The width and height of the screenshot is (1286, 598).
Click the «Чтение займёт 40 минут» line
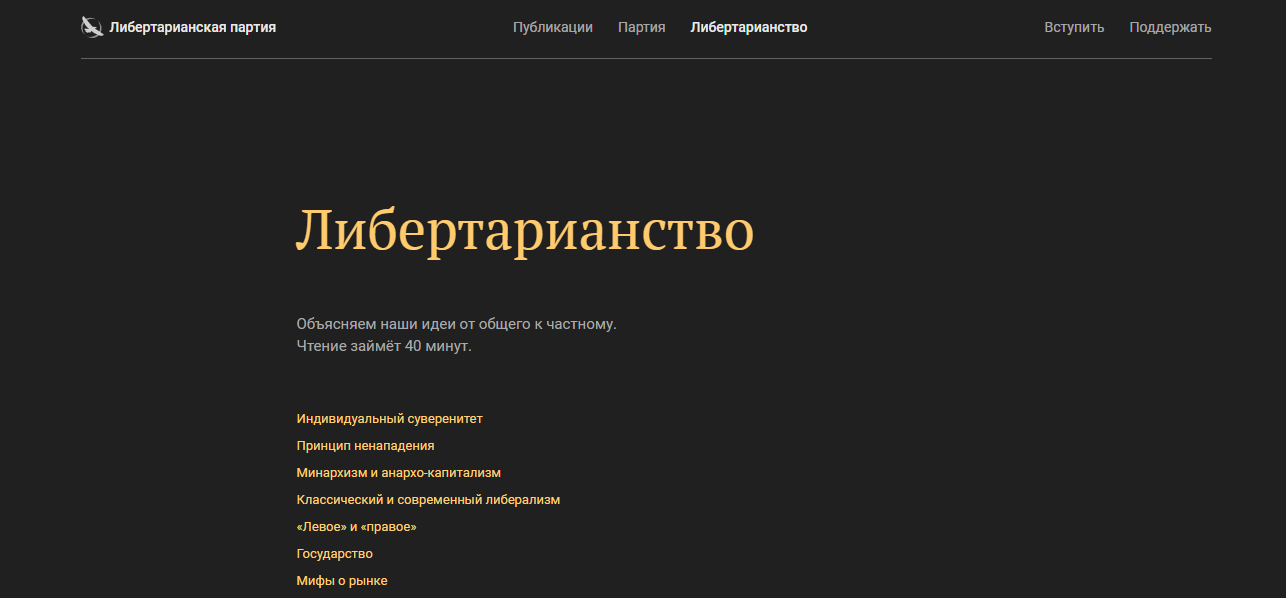pyautogui.click(x=383, y=346)
